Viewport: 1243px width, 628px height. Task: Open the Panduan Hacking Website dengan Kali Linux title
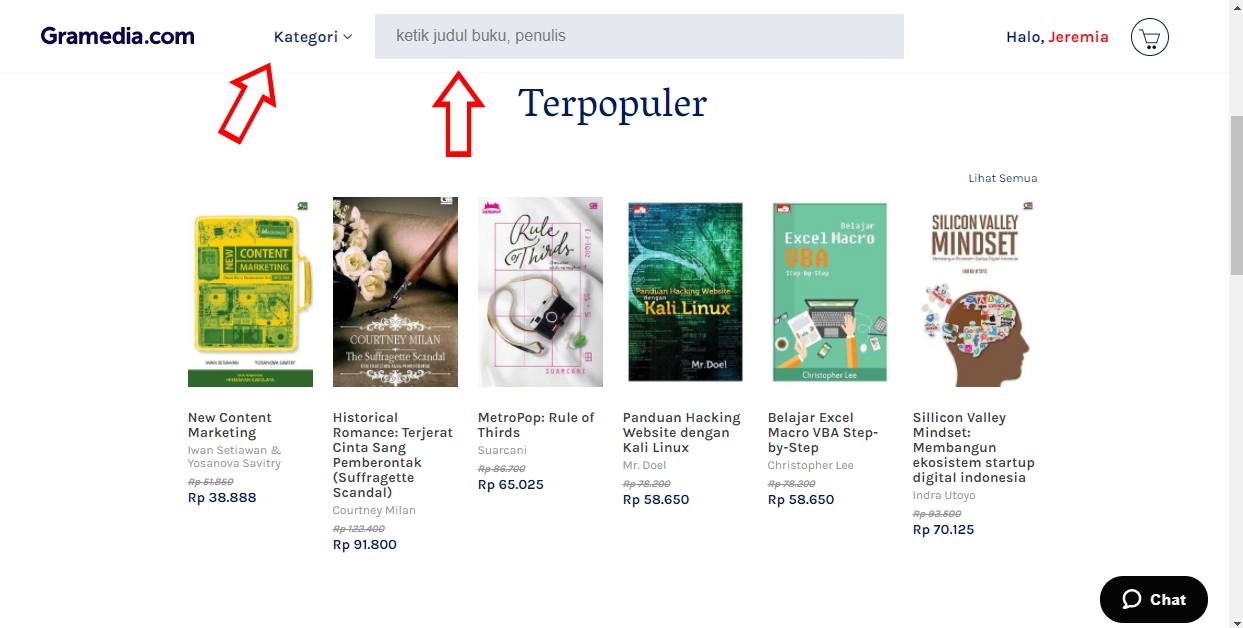click(682, 432)
